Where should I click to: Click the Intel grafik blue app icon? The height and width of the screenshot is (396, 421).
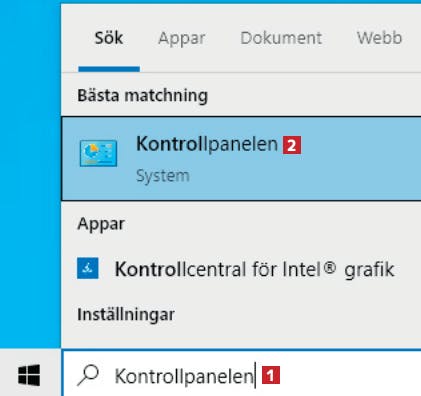pyautogui.click(x=88, y=268)
